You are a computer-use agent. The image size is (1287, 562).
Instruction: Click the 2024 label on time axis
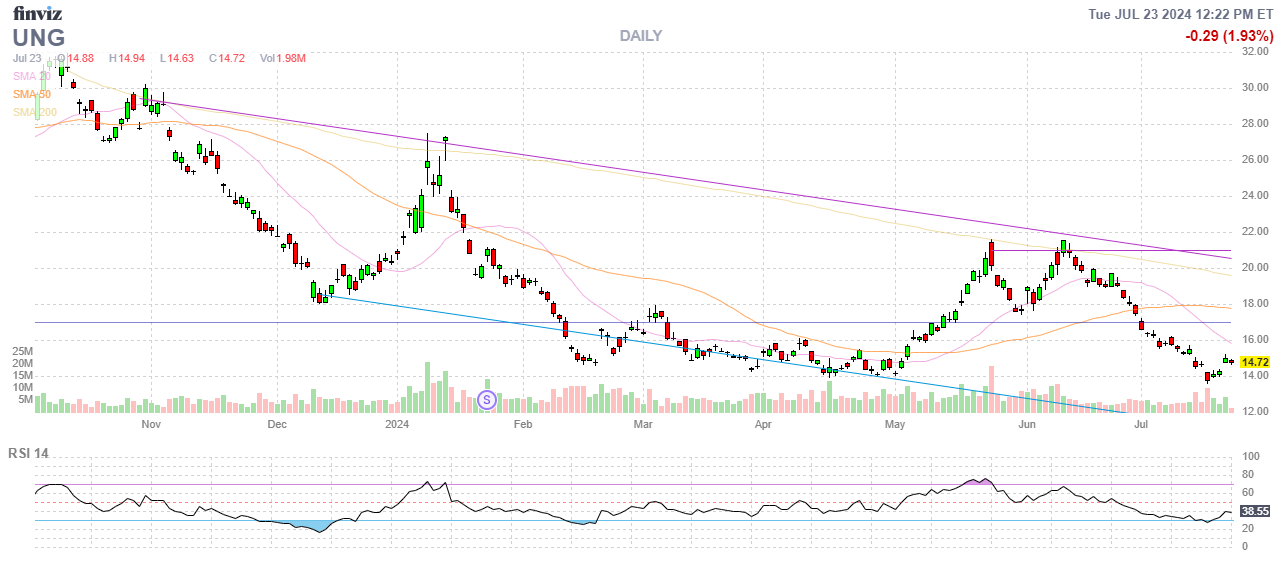coord(398,424)
